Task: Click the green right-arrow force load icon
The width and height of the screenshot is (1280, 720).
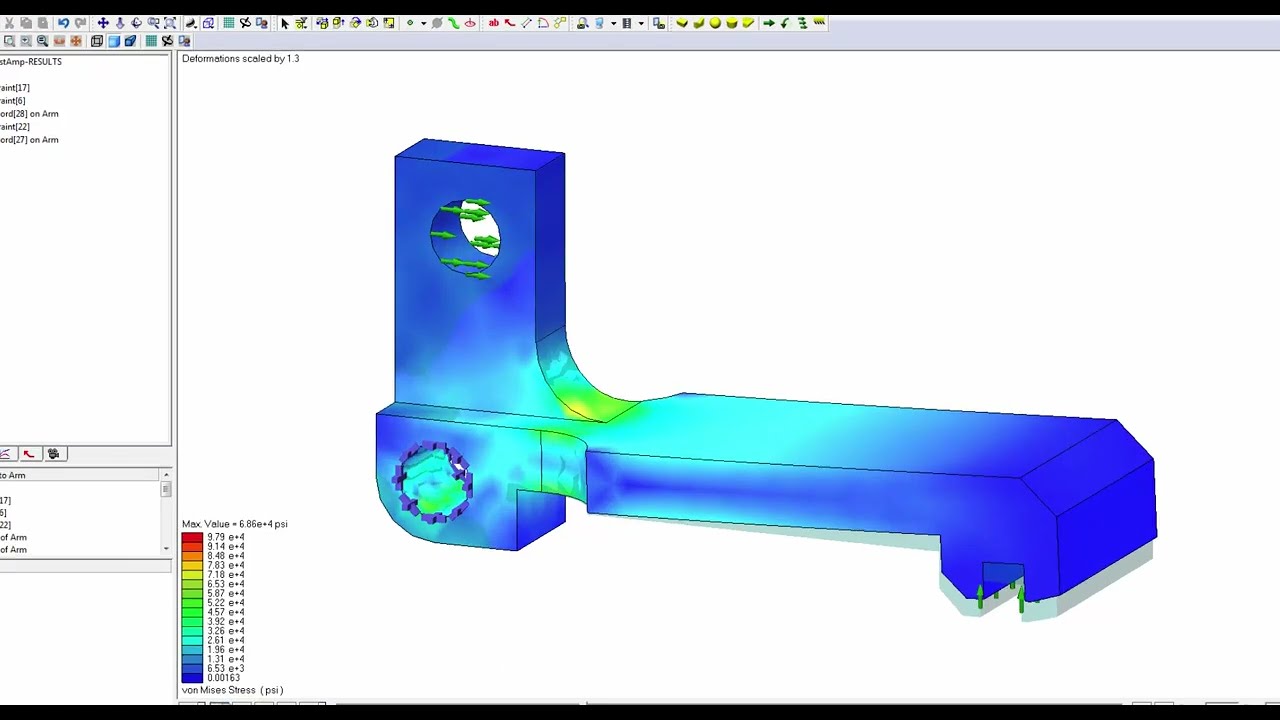Action: [x=769, y=23]
